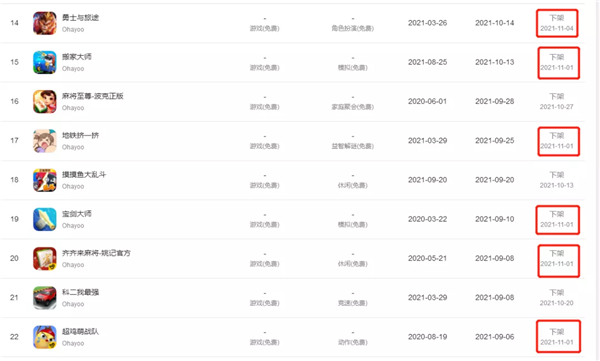Select the Ohayoo publisher under 宝剑大师
Screen dimensions: 600x361
tap(73, 225)
